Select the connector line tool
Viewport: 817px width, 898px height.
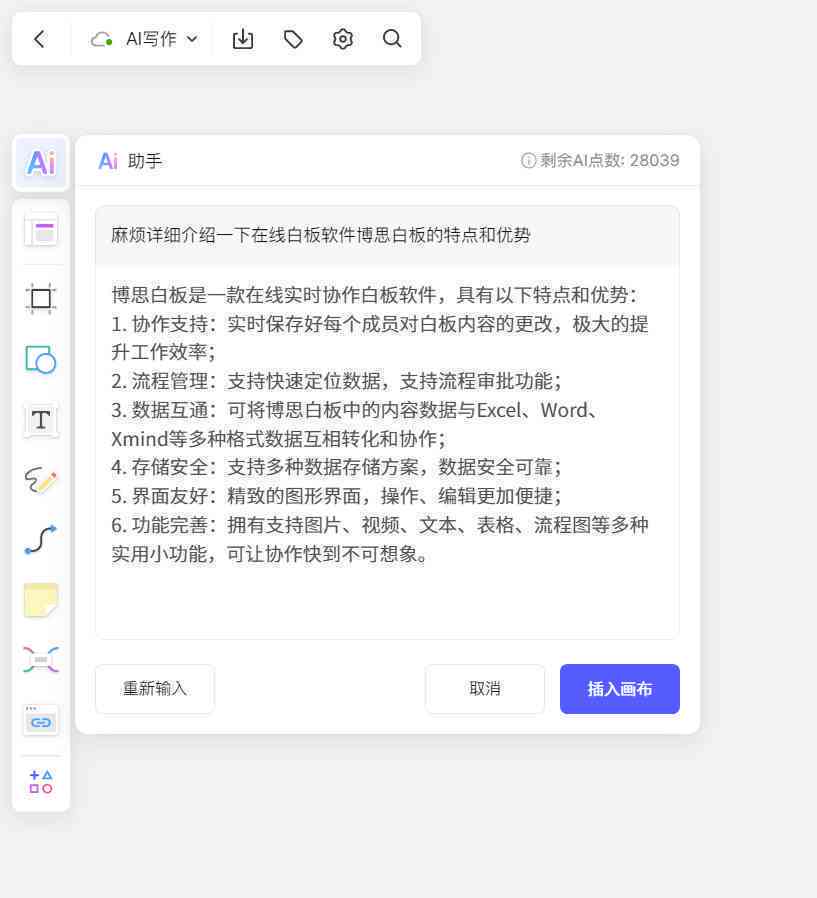[41, 540]
